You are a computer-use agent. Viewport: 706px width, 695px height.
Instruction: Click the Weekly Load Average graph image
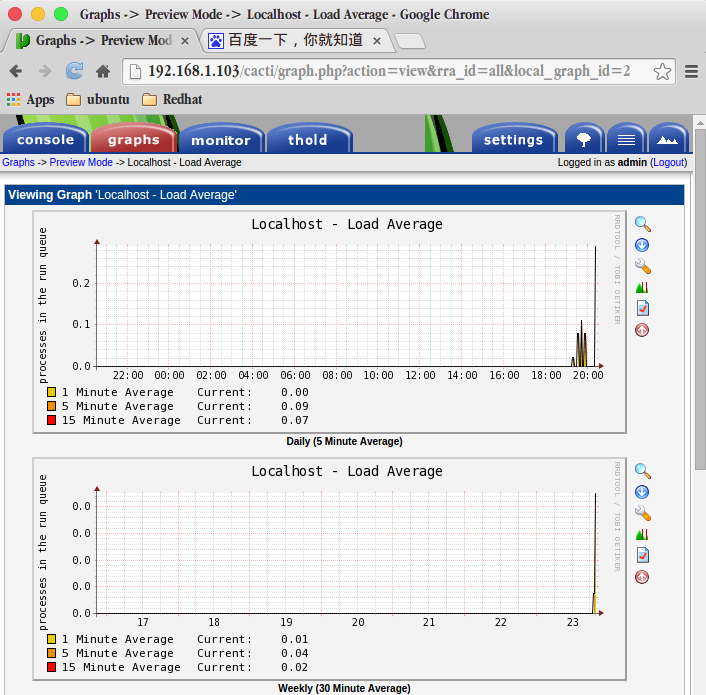330,569
